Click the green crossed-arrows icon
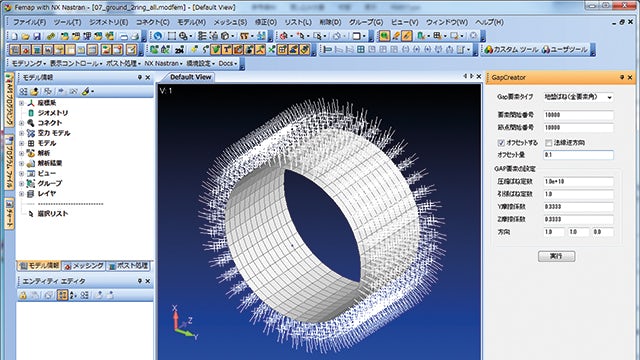640x360 pixels. [x=271, y=50]
